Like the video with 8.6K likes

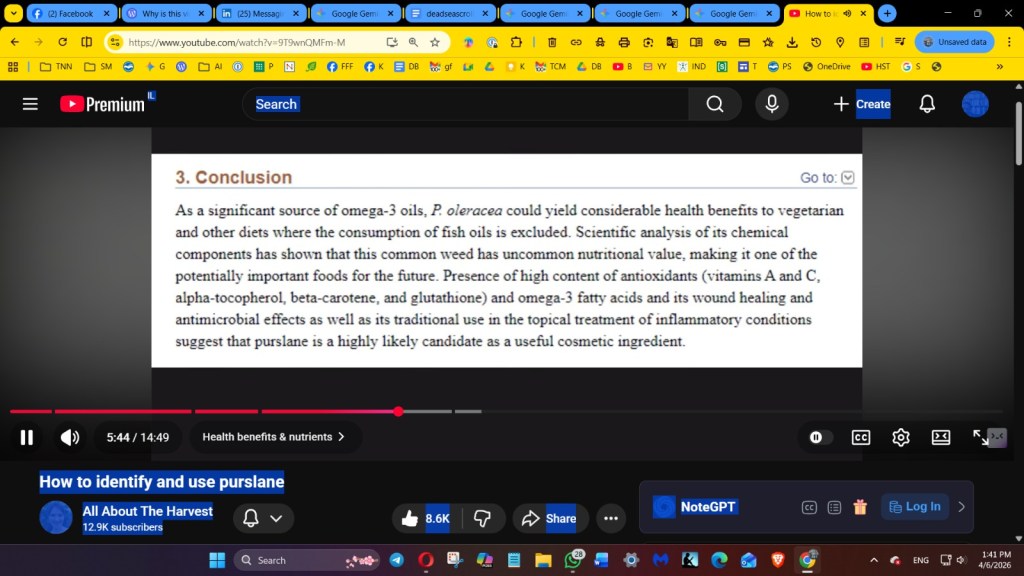(x=426, y=518)
